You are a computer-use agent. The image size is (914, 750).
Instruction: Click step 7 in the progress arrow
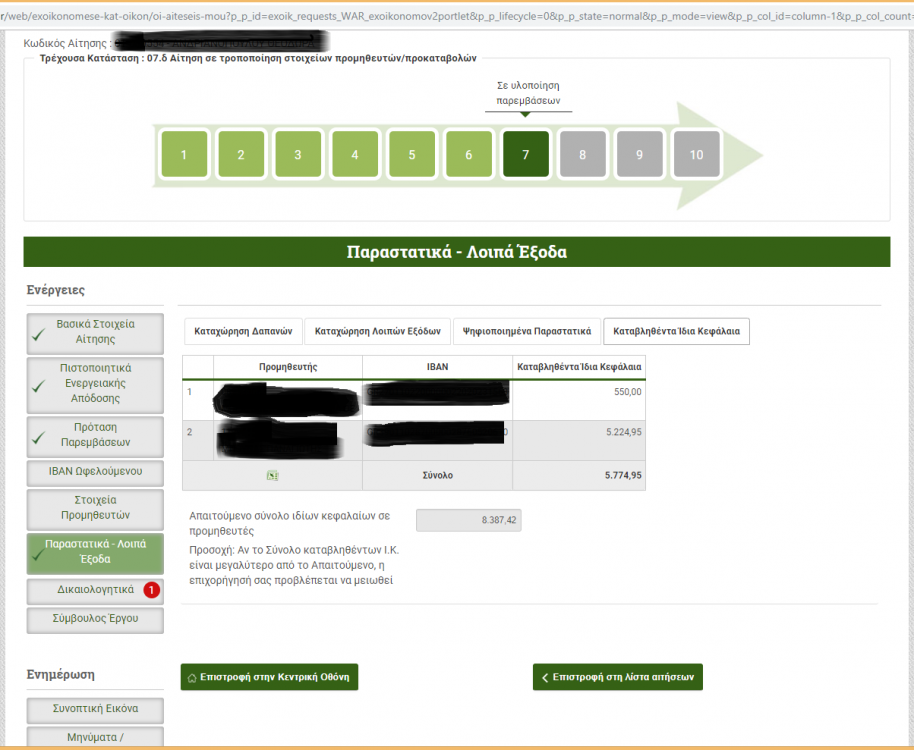click(525, 155)
